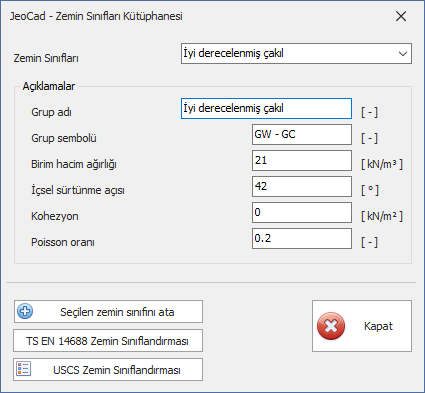Click the Açıklamalar group title

[x=49, y=86]
